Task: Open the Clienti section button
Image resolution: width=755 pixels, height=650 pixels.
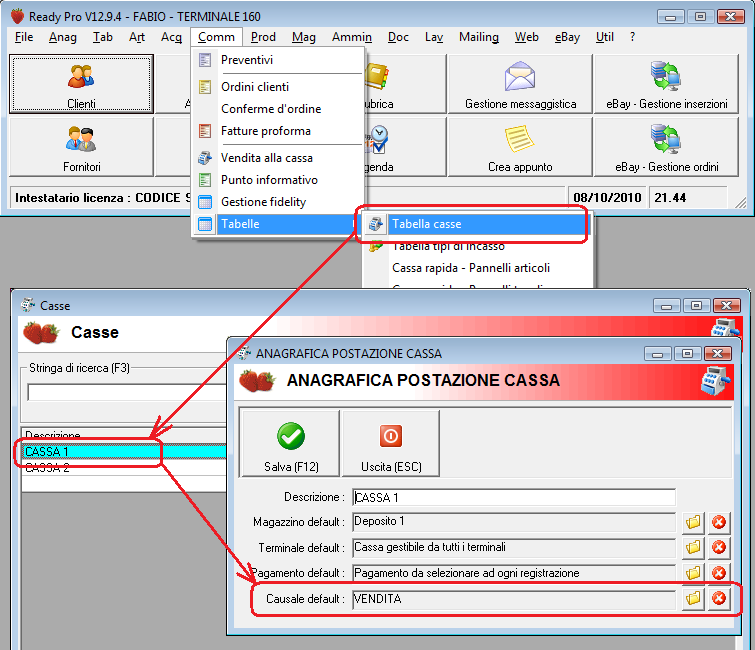Action: pyautogui.click(x=81, y=84)
